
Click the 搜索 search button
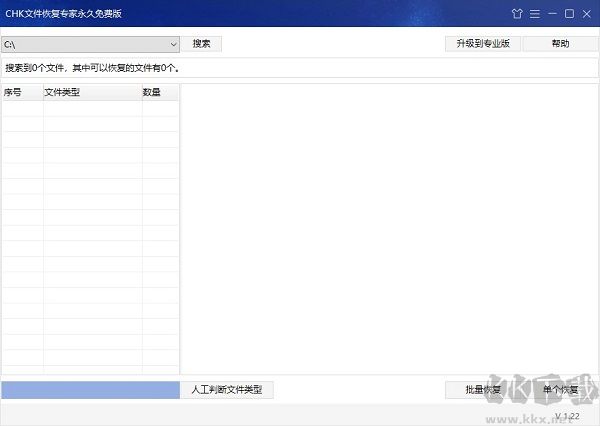[201, 44]
